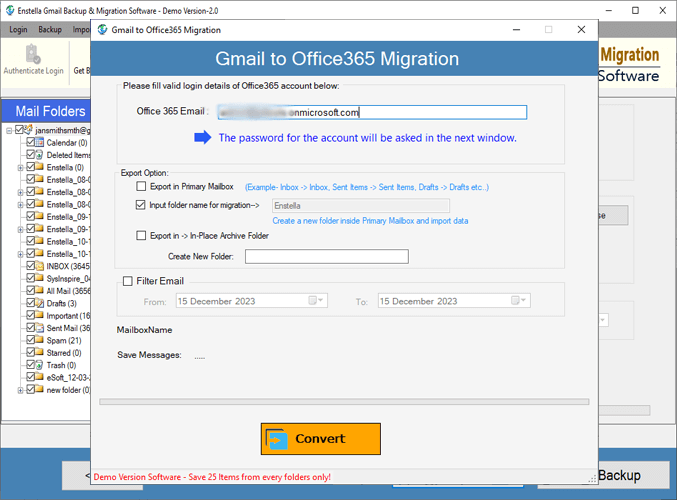Click the Drafts folder icon
Image resolution: width=677 pixels, height=500 pixels.
coord(40,303)
